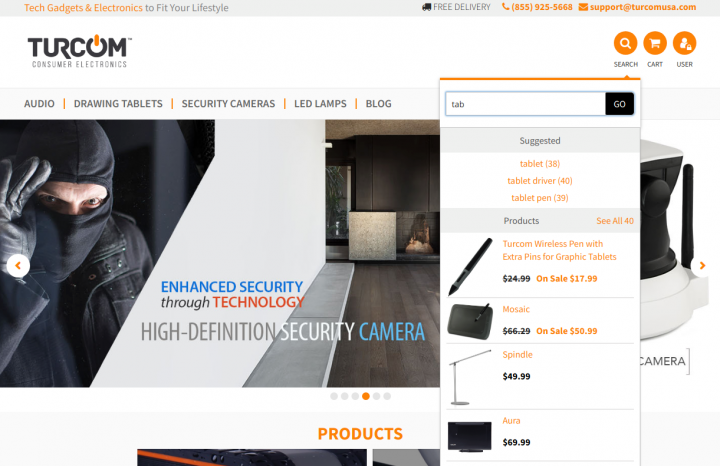Screen dimensions: 720x466
Task: Choose suggestion tablet pen (39)
Action: pyautogui.click(x=540, y=198)
